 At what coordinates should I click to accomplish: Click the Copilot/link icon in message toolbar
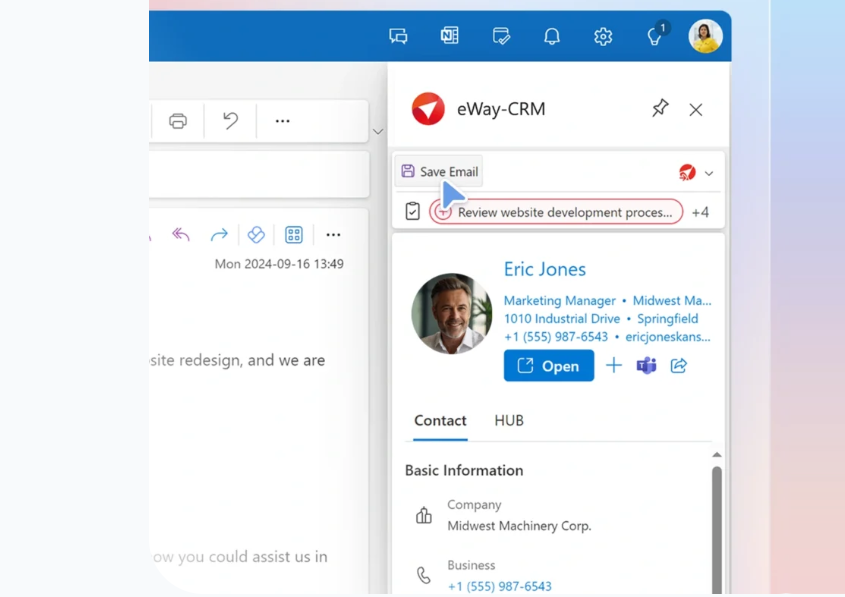tap(256, 235)
